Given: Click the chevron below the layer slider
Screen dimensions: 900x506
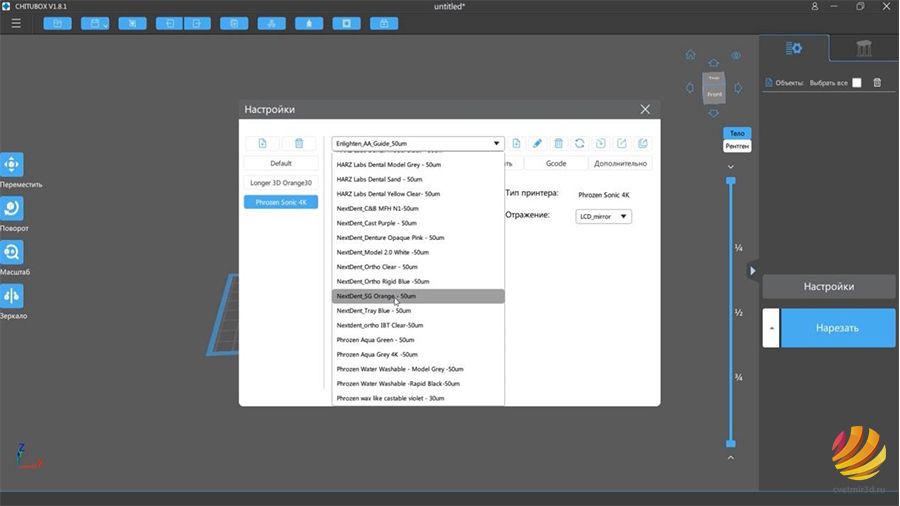Looking at the screenshot, I should coord(731,457).
